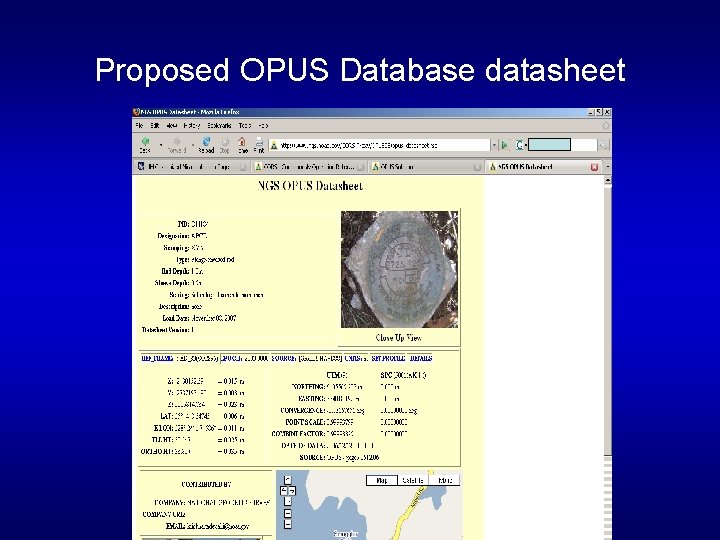The height and width of the screenshot is (540, 720).
Task: Click the 'NORTHING' row label
Action: click(309, 387)
